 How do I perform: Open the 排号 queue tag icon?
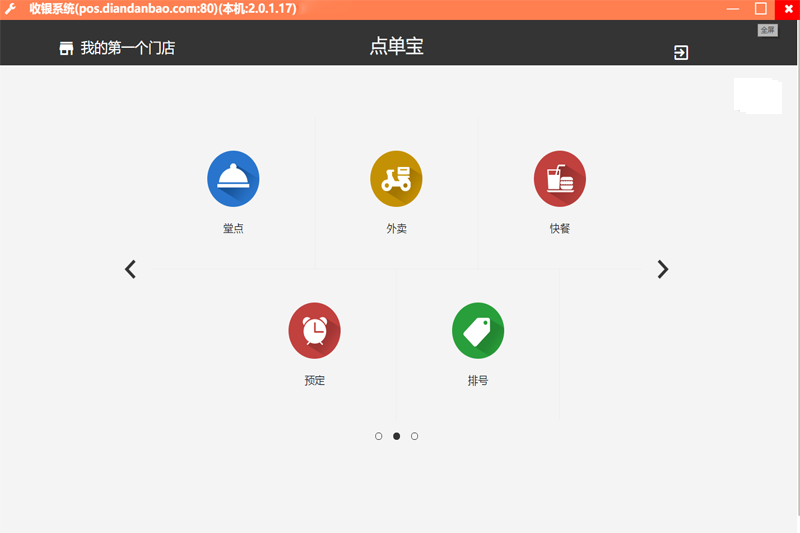click(x=478, y=331)
